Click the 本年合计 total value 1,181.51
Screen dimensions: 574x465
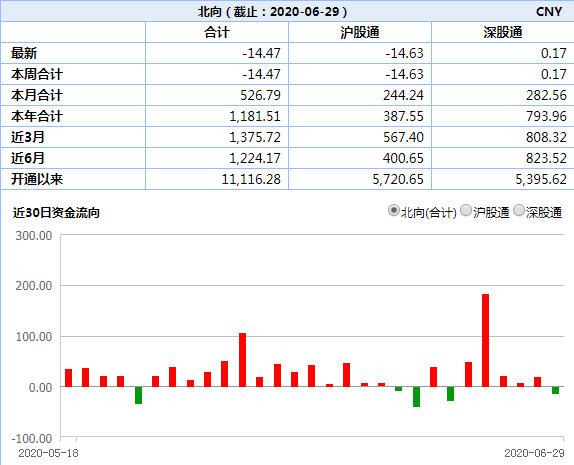pos(255,116)
